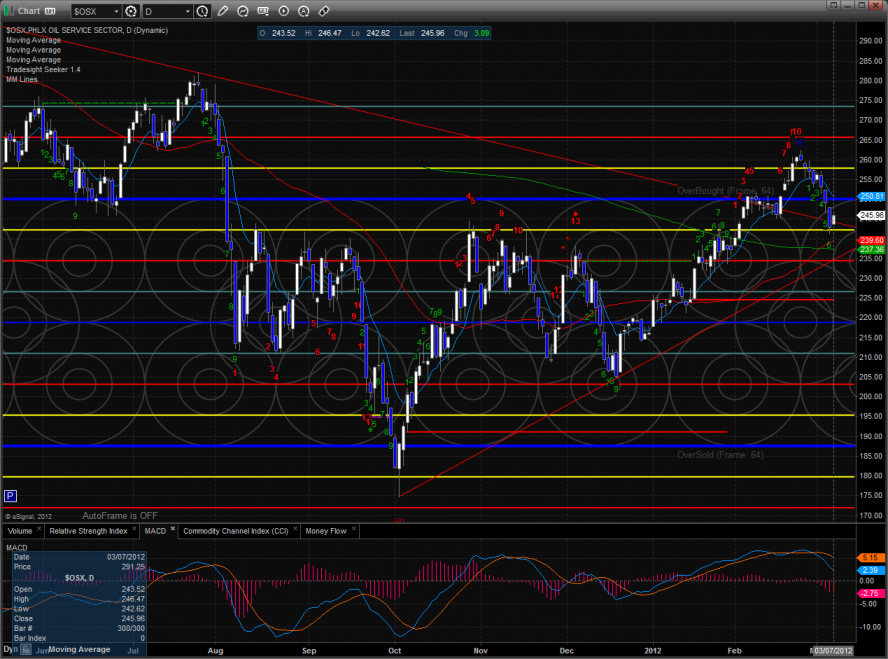
Task: Click the Tradesight Seeker 1.4 study label
Action: (x=43, y=69)
